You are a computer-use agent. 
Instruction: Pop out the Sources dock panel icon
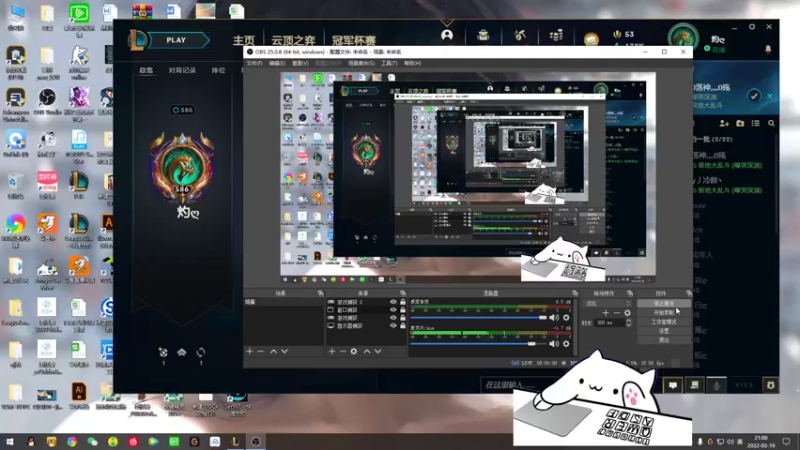pyautogui.click(x=403, y=293)
